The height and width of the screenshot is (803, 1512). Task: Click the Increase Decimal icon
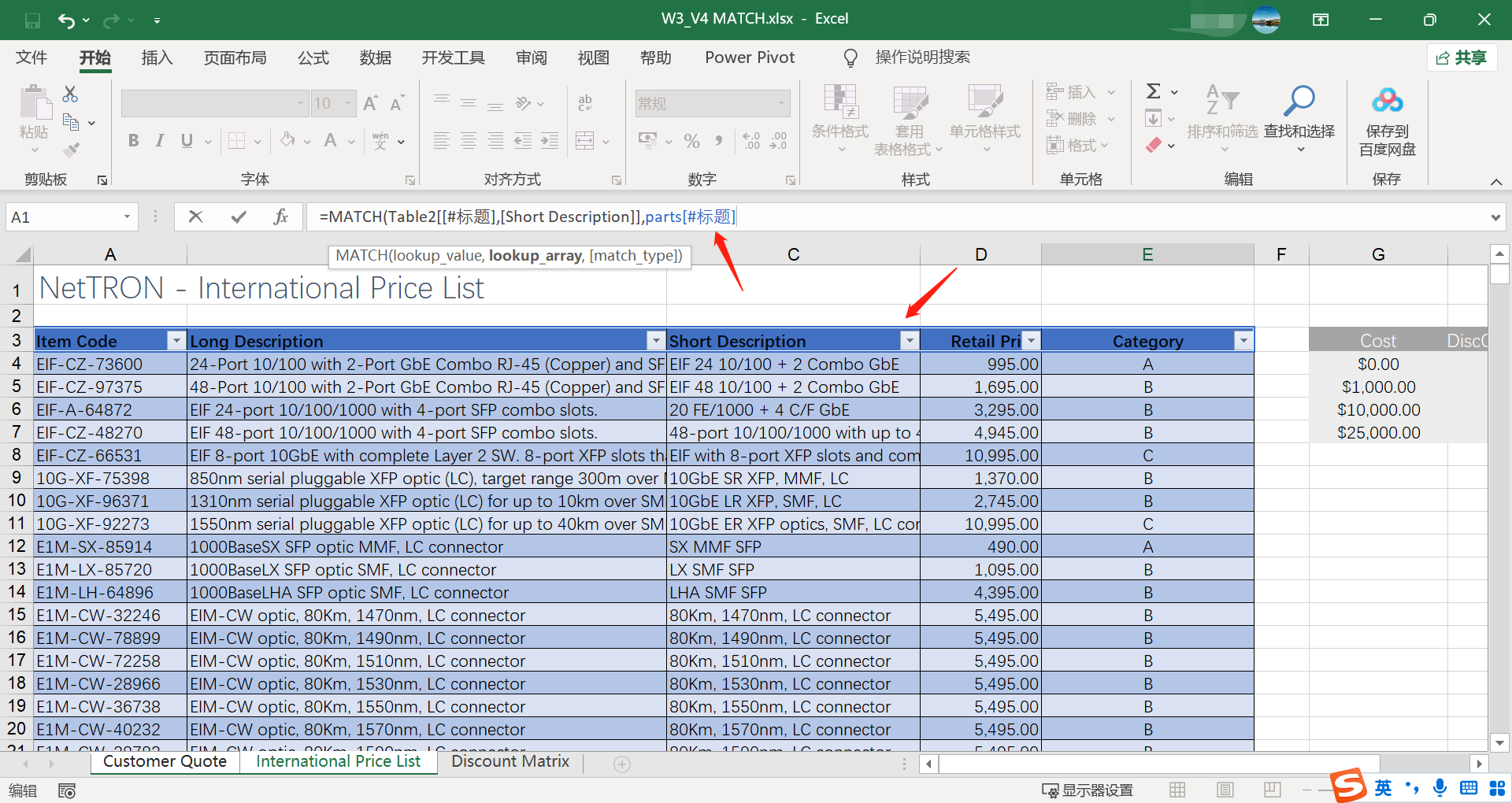pyautogui.click(x=751, y=141)
